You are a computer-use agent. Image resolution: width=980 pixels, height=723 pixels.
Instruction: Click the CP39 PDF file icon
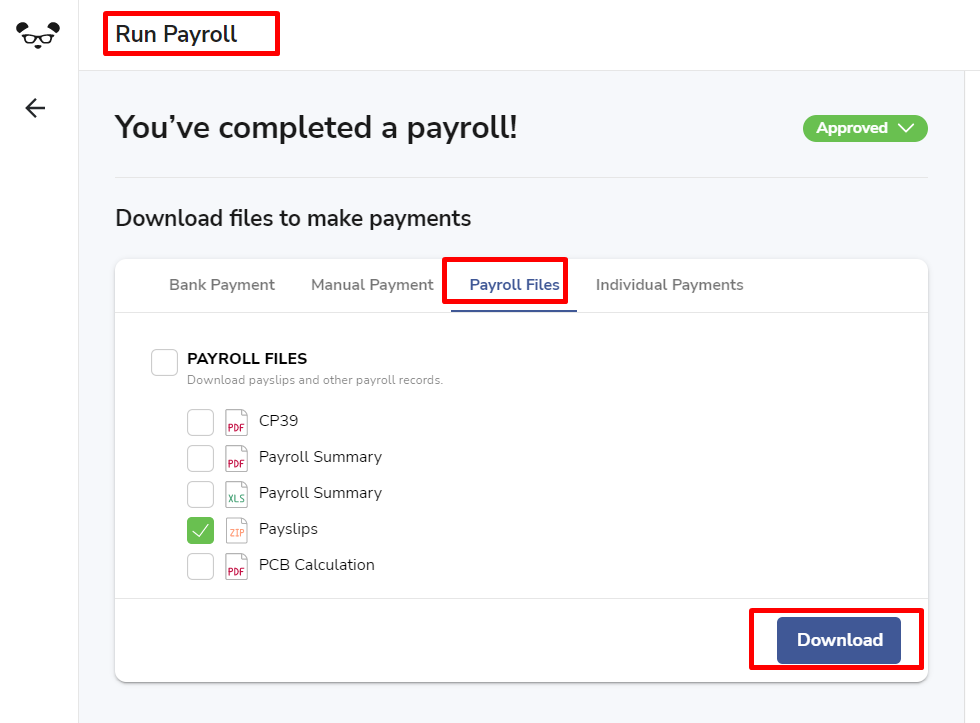click(236, 422)
